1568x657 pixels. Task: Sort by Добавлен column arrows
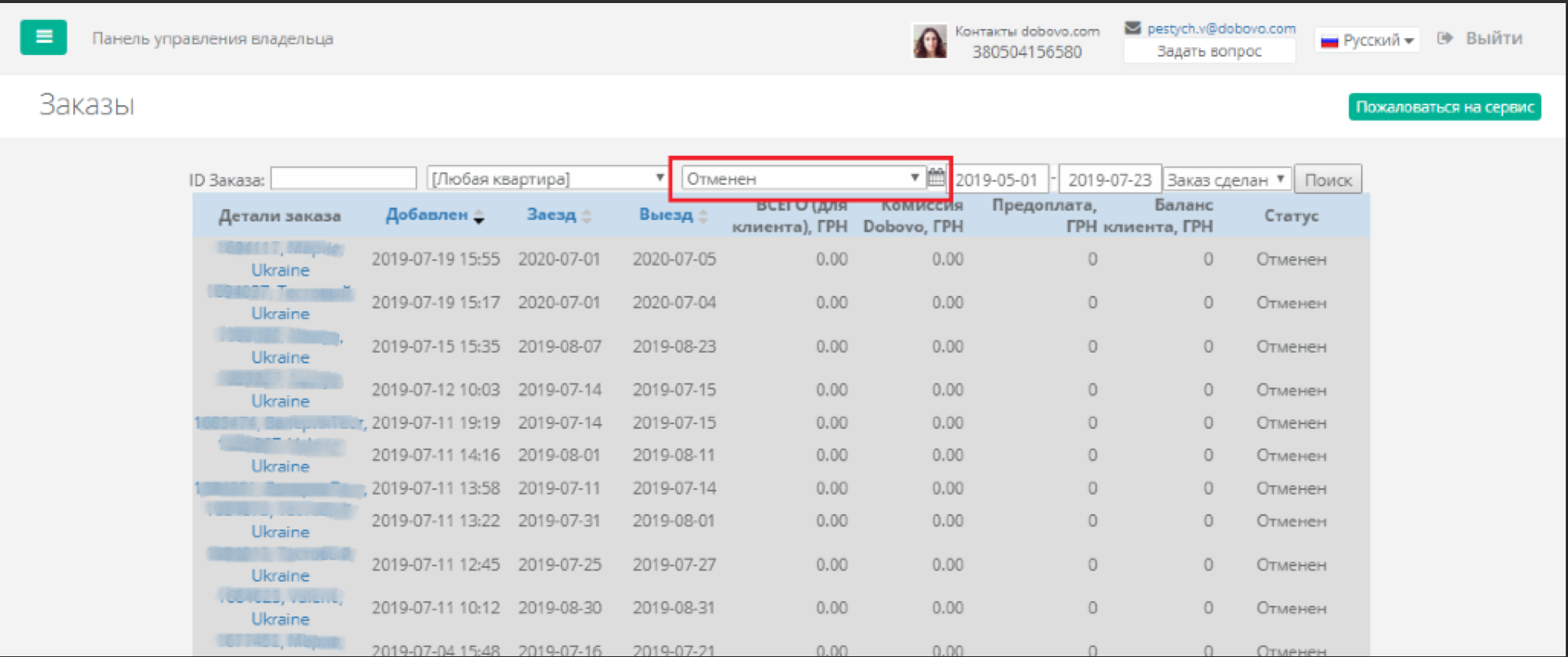tap(479, 217)
